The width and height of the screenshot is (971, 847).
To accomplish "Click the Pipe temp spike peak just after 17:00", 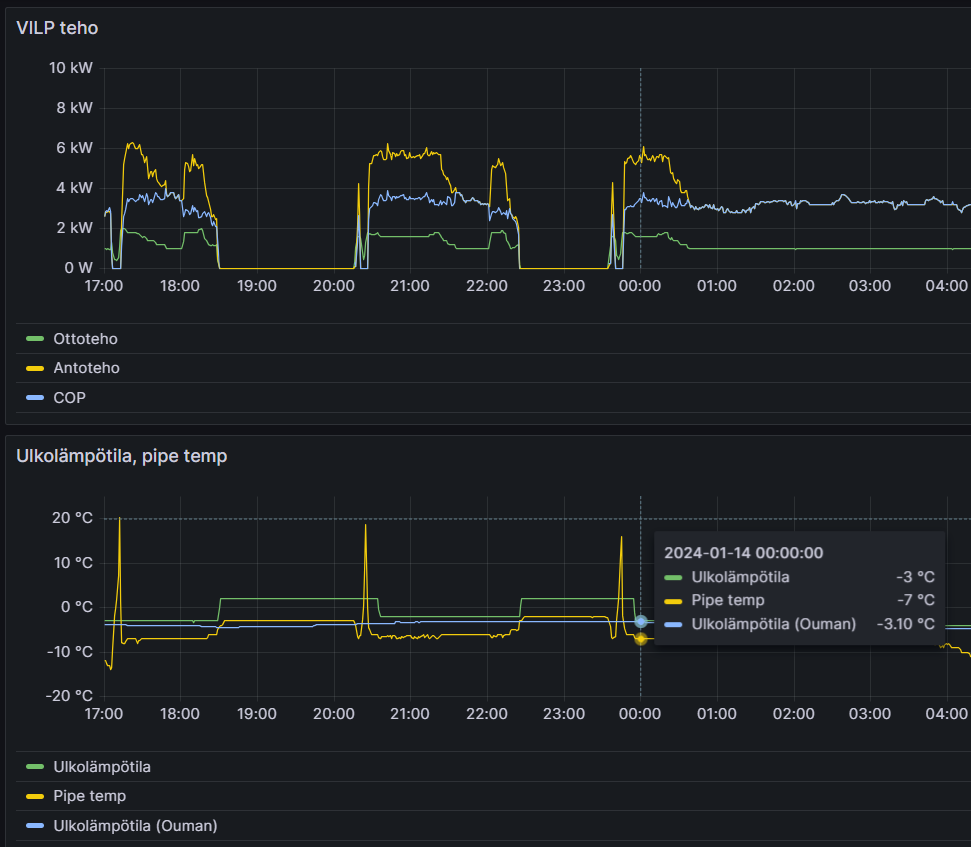I will click(x=119, y=519).
